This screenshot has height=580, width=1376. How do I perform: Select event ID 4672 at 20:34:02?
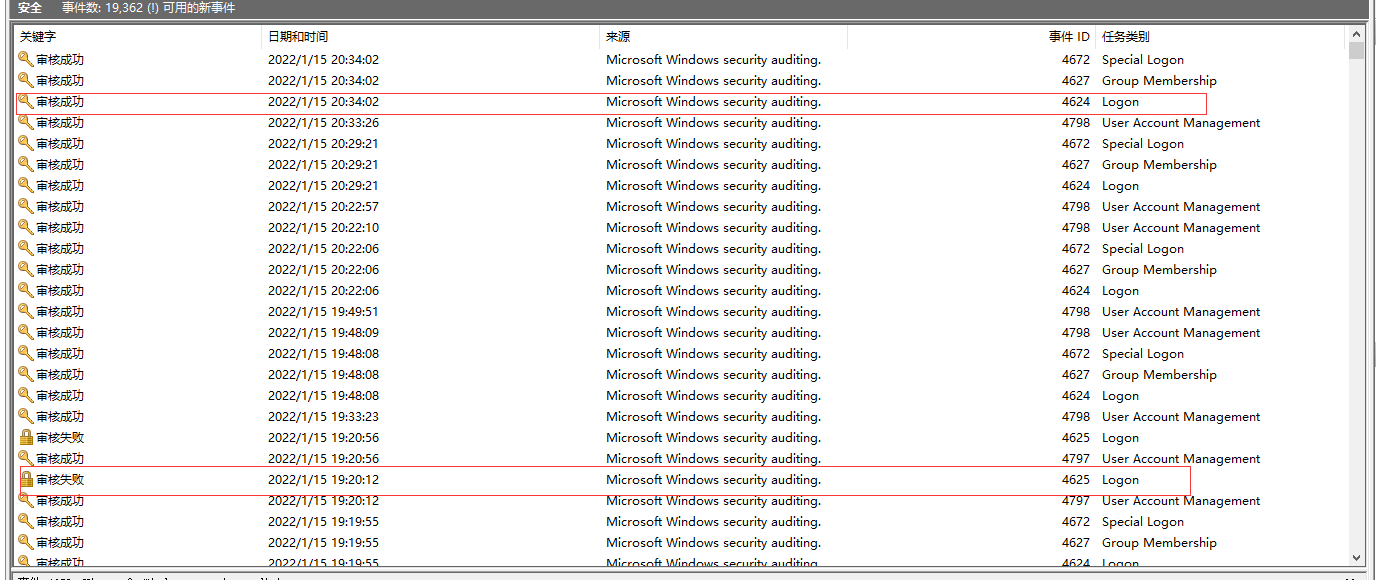click(1076, 59)
